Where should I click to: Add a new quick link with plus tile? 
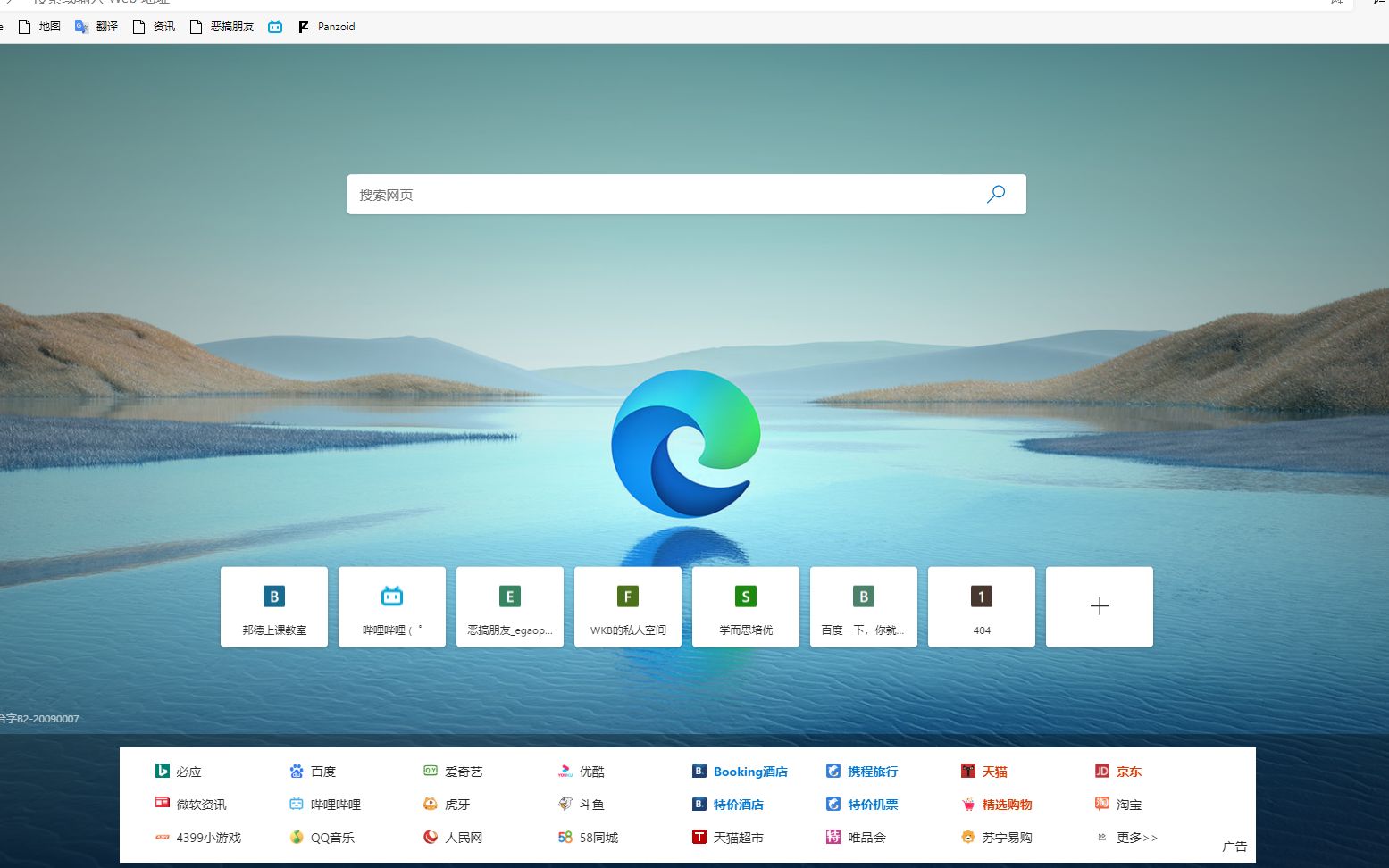(1100, 606)
